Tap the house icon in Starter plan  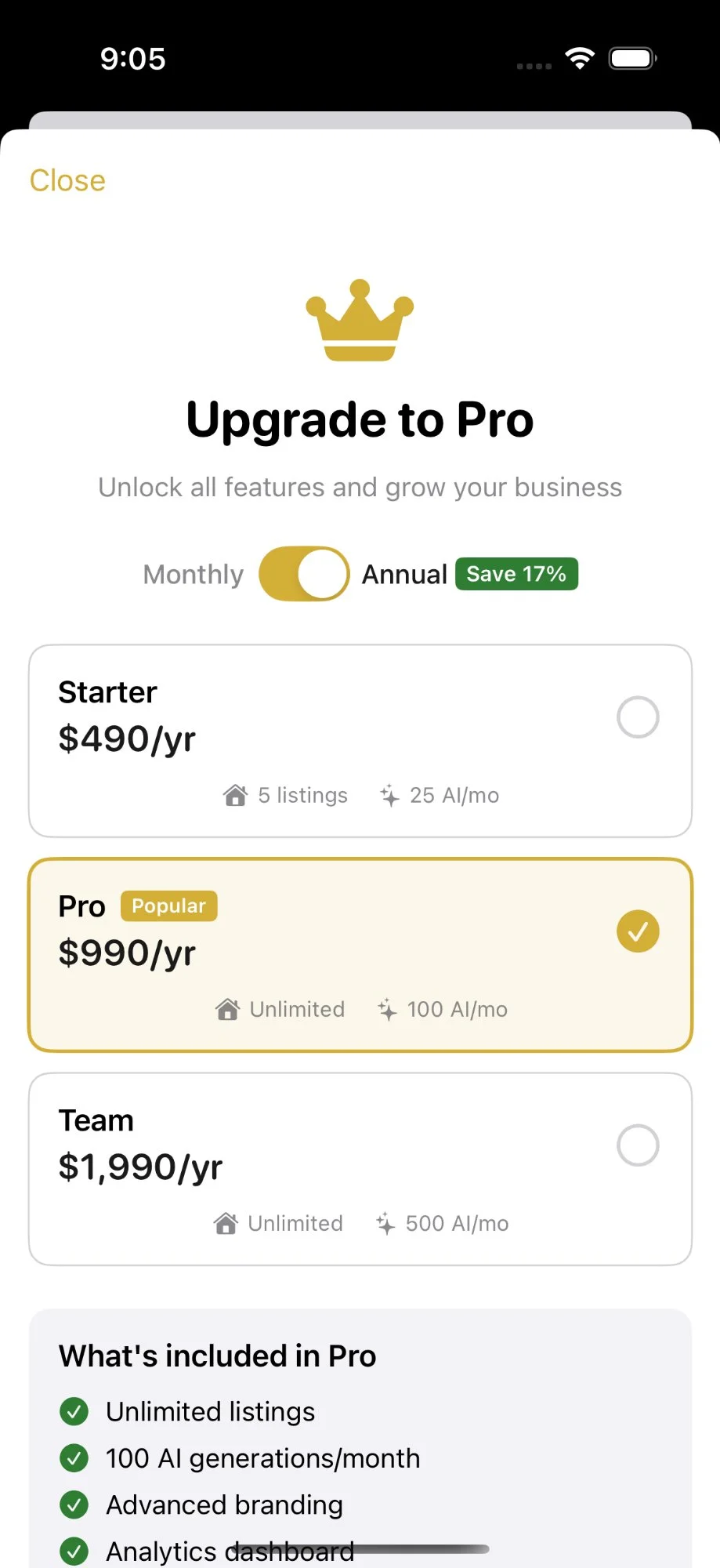click(235, 795)
